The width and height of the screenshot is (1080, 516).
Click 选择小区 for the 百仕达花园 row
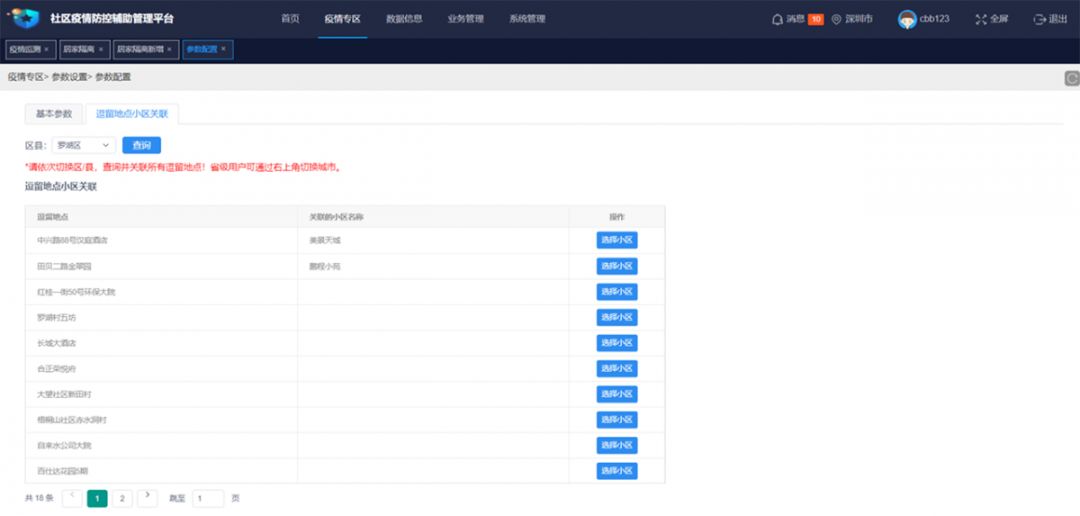(616, 471)
